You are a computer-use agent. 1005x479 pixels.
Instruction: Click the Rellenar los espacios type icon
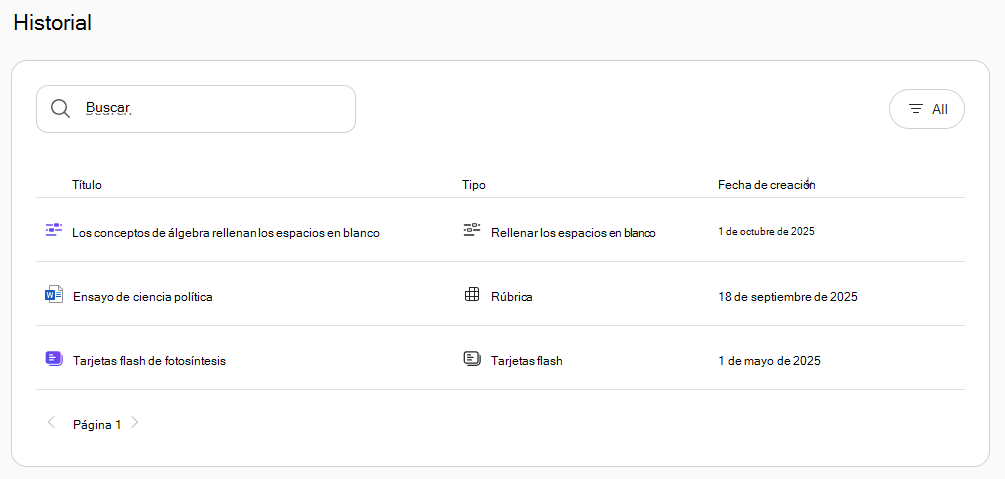(472, 230)
